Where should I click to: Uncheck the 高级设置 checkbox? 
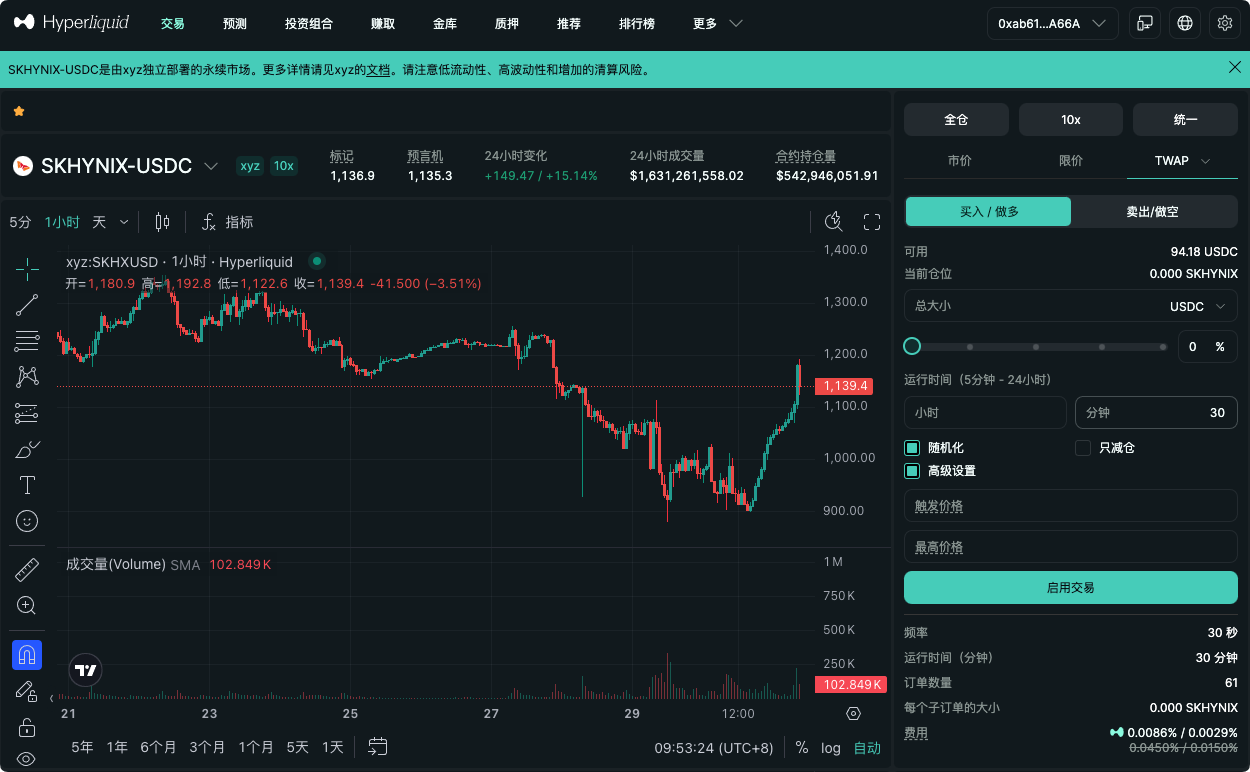pyautogui.click(x=912, y=471)
